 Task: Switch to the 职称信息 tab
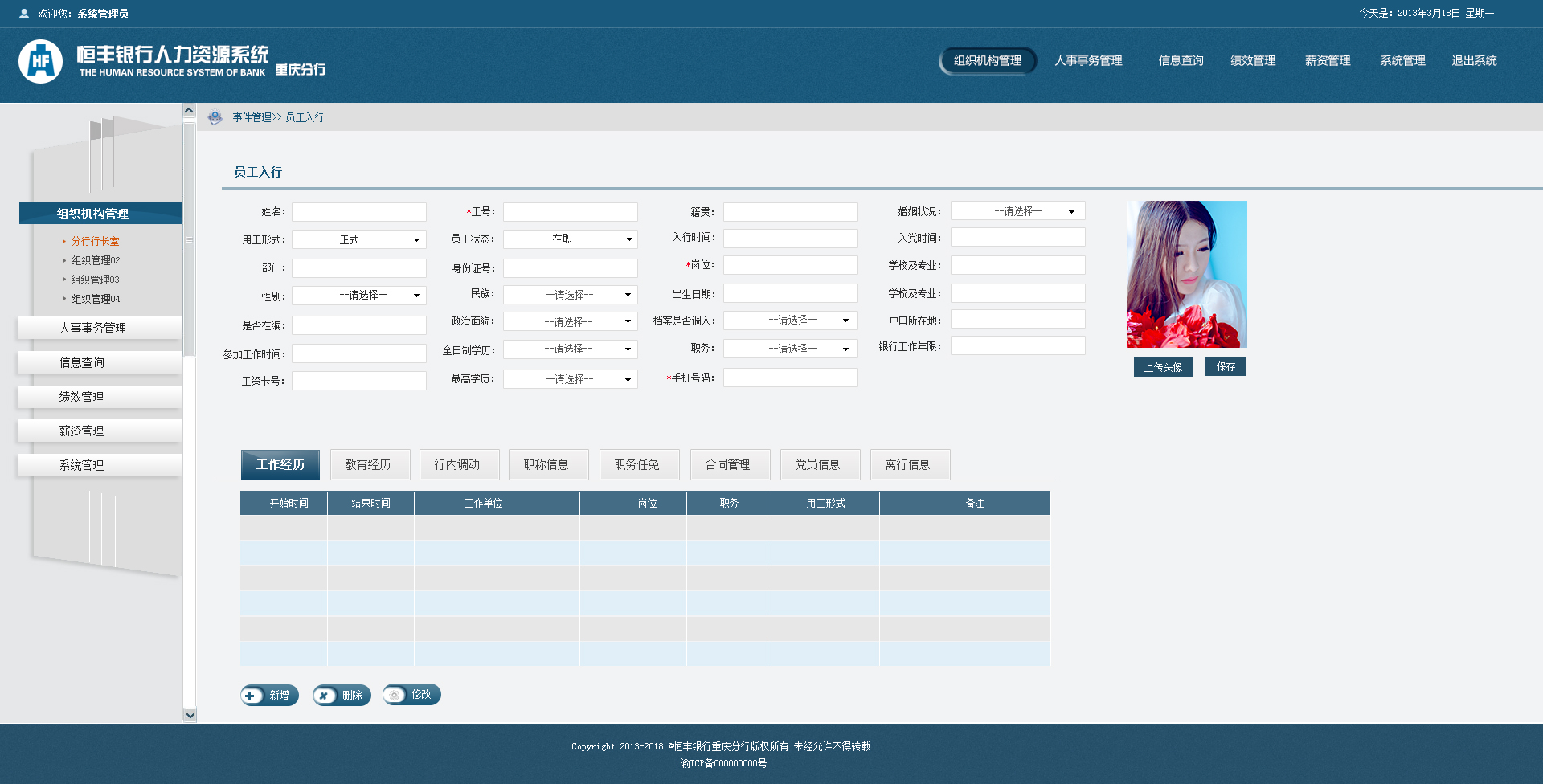548,464
